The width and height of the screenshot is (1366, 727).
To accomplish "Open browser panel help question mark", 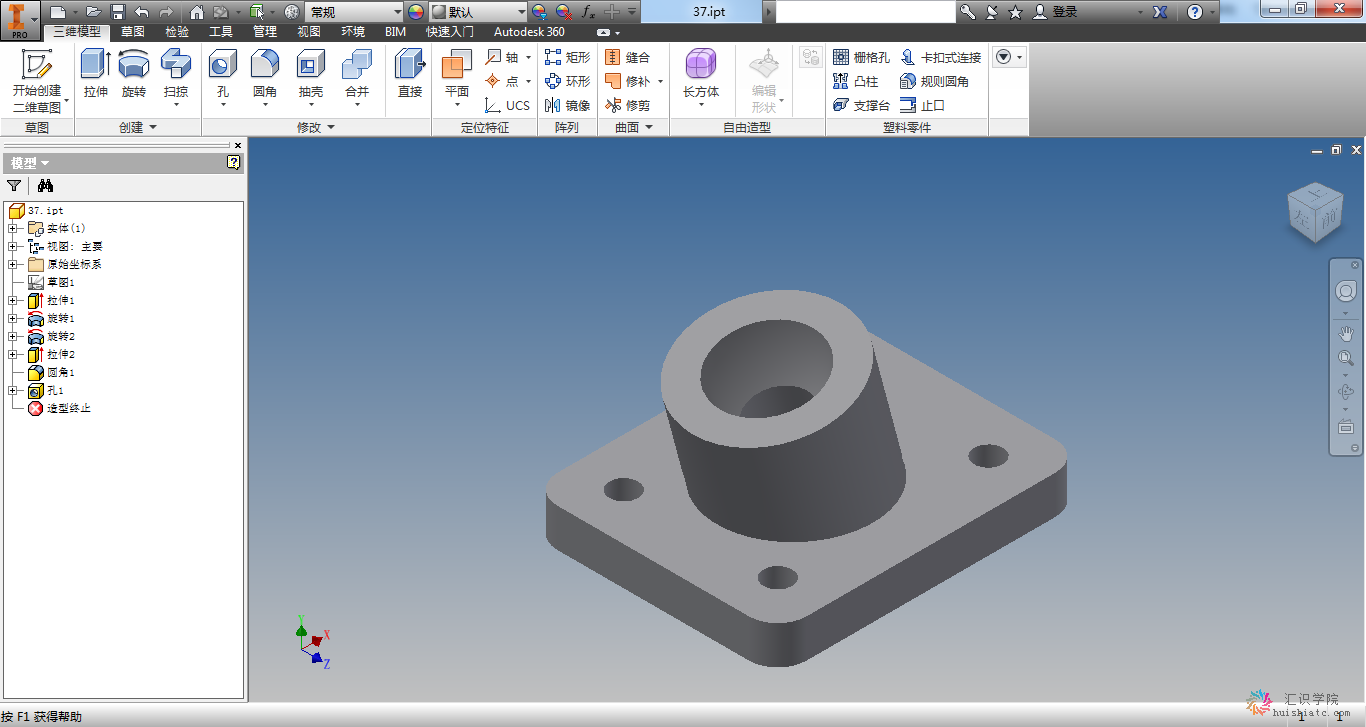I will tap(234, 162).
